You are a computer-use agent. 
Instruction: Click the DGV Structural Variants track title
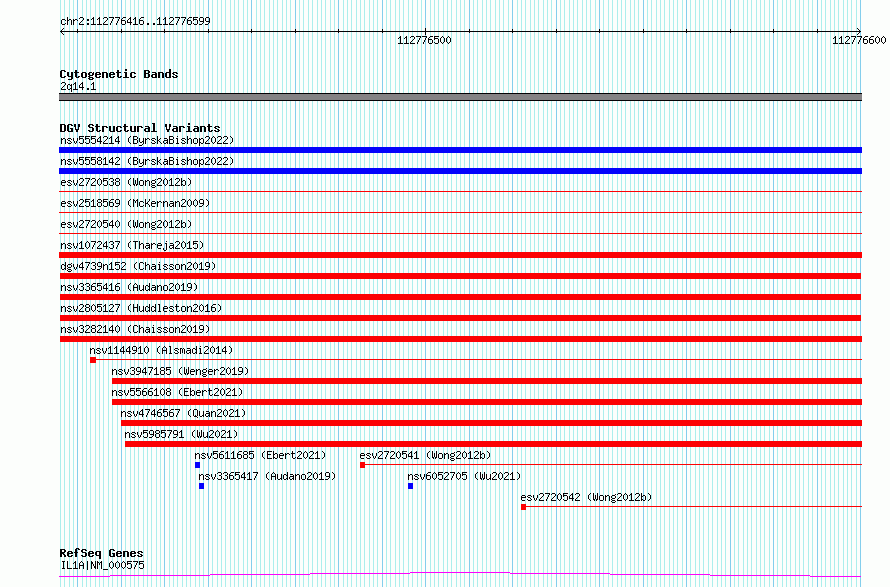pyautogui.click(x=140, y=128)
